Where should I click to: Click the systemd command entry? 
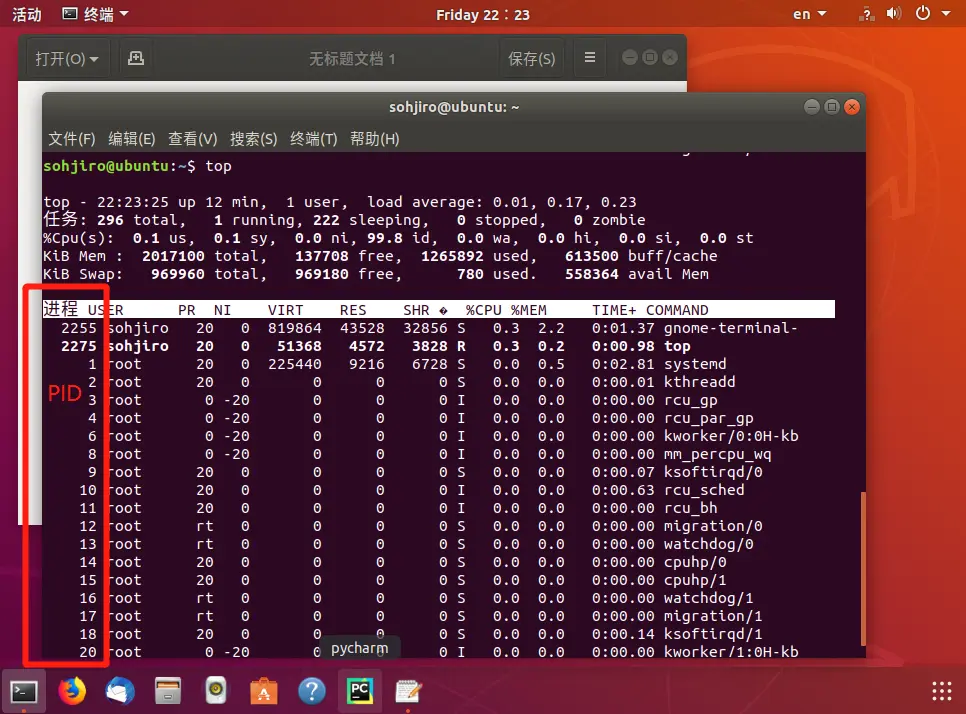pos(695,364)
